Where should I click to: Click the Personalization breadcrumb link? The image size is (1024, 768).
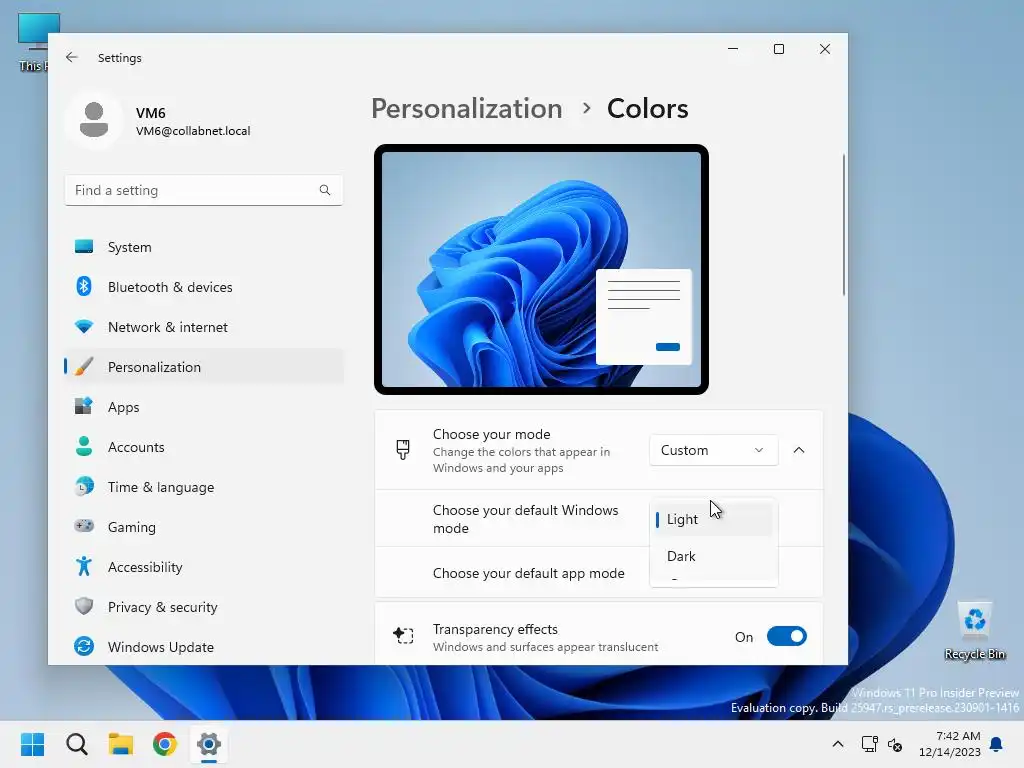(466, 108)
